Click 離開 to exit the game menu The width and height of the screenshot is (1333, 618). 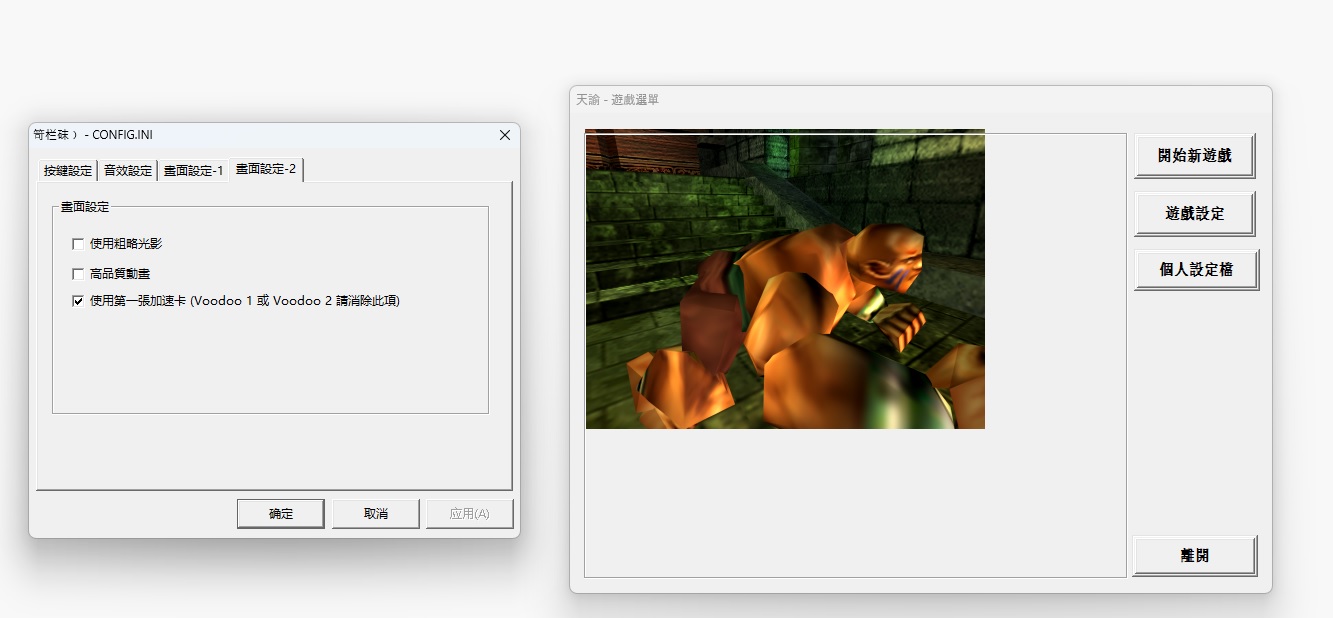(x=1195, y=556)
